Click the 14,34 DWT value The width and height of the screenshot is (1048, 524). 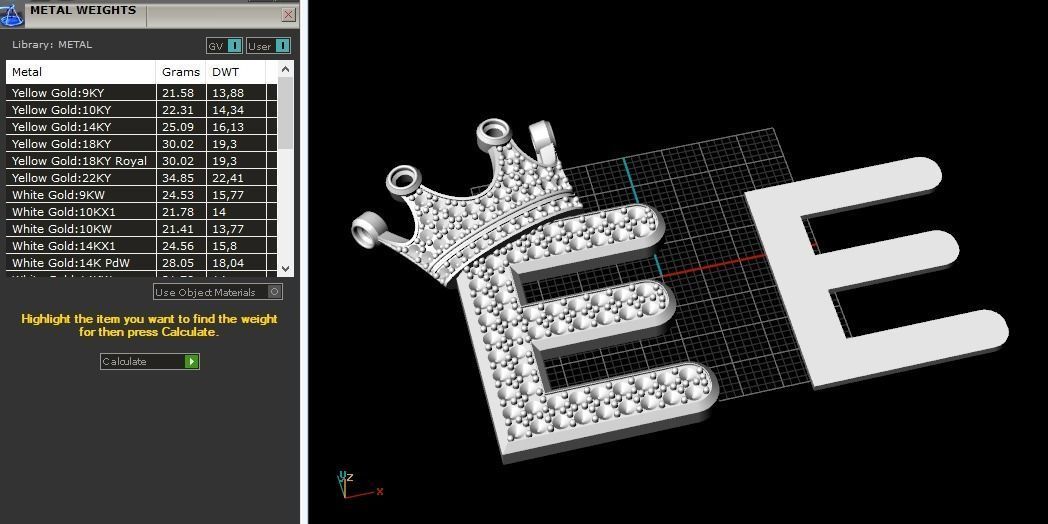pyautogui.click(x=228, y=110)
